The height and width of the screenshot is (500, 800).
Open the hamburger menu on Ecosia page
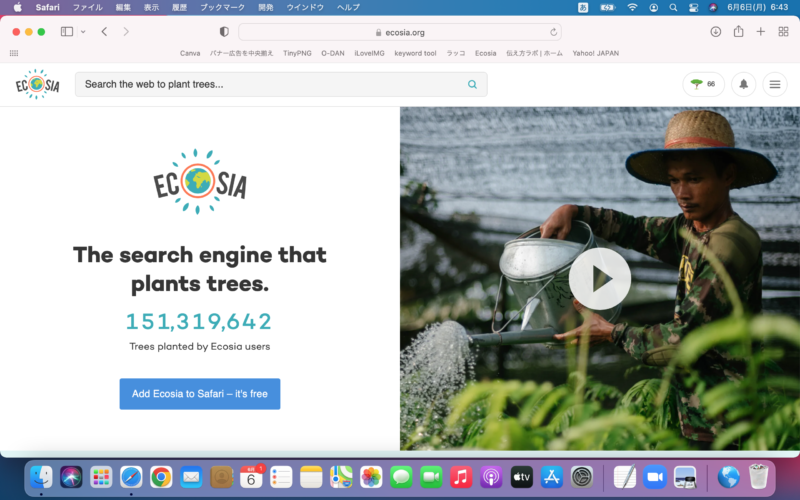coord(774,84)
